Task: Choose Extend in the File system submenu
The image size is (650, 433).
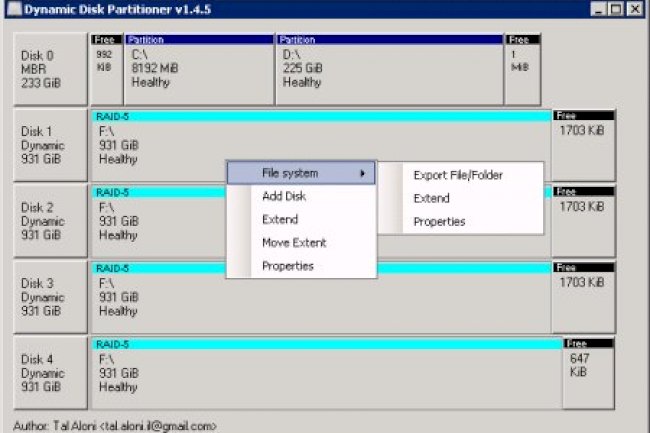Action: click(432, 198)
